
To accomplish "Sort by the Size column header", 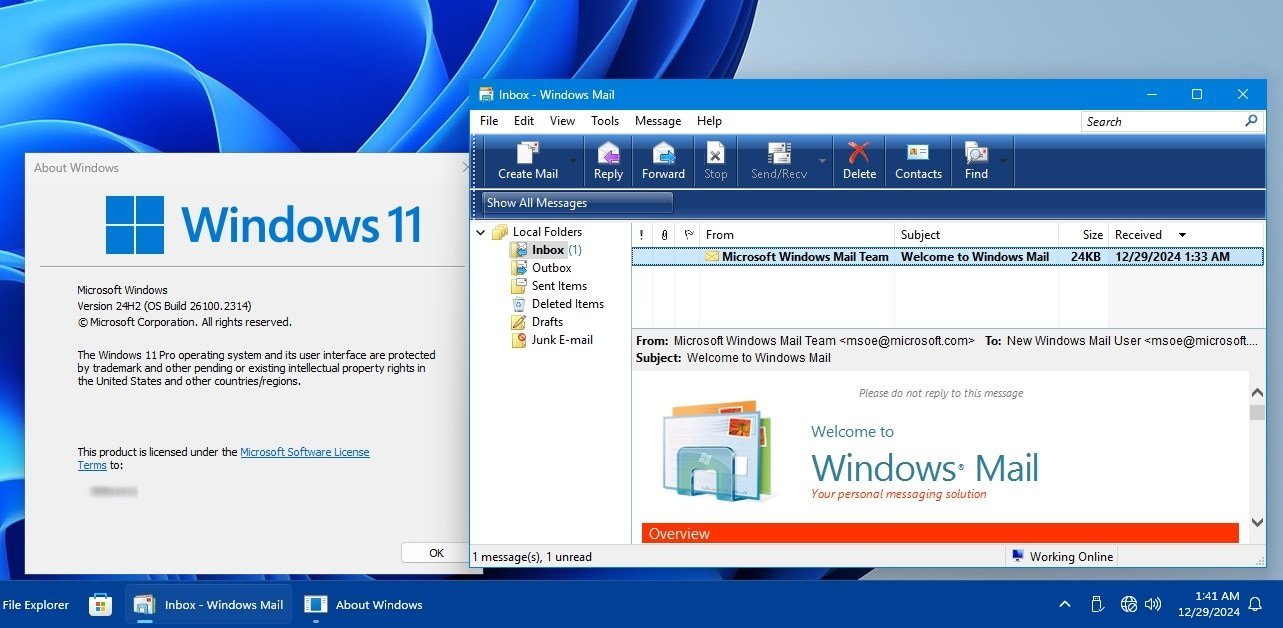I will 1083,235.
